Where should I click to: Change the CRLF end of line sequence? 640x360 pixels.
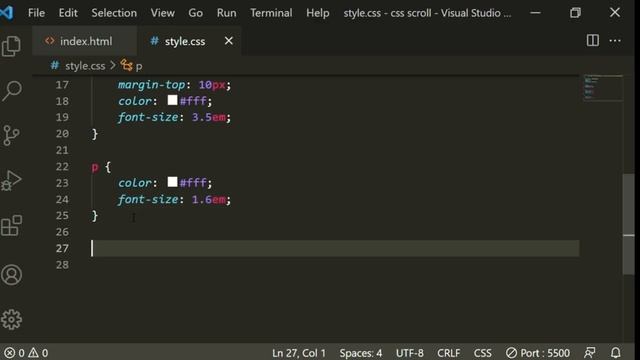pos(449,353)
